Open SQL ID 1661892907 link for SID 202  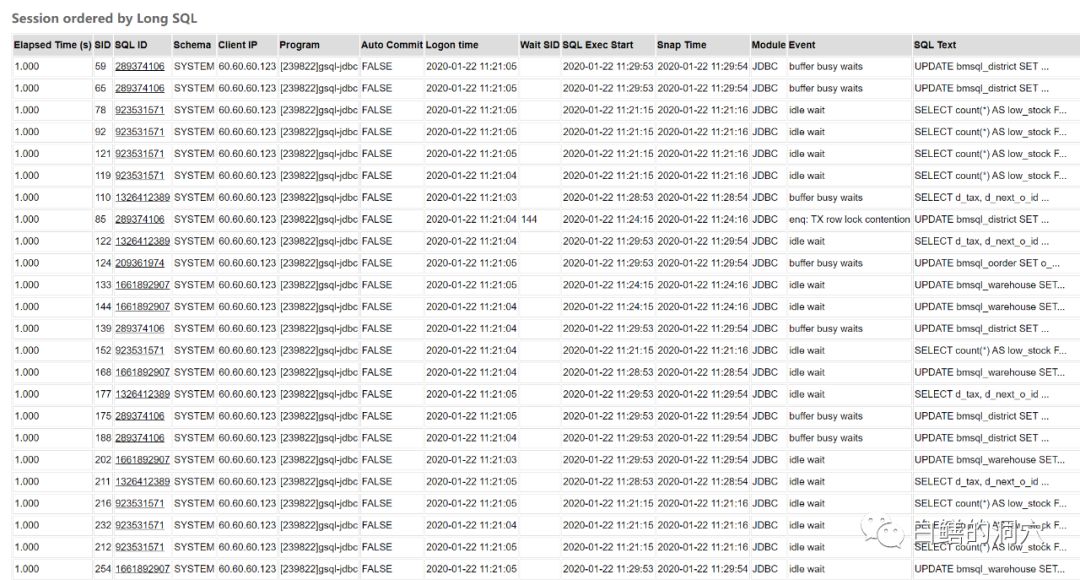(142, 460)
